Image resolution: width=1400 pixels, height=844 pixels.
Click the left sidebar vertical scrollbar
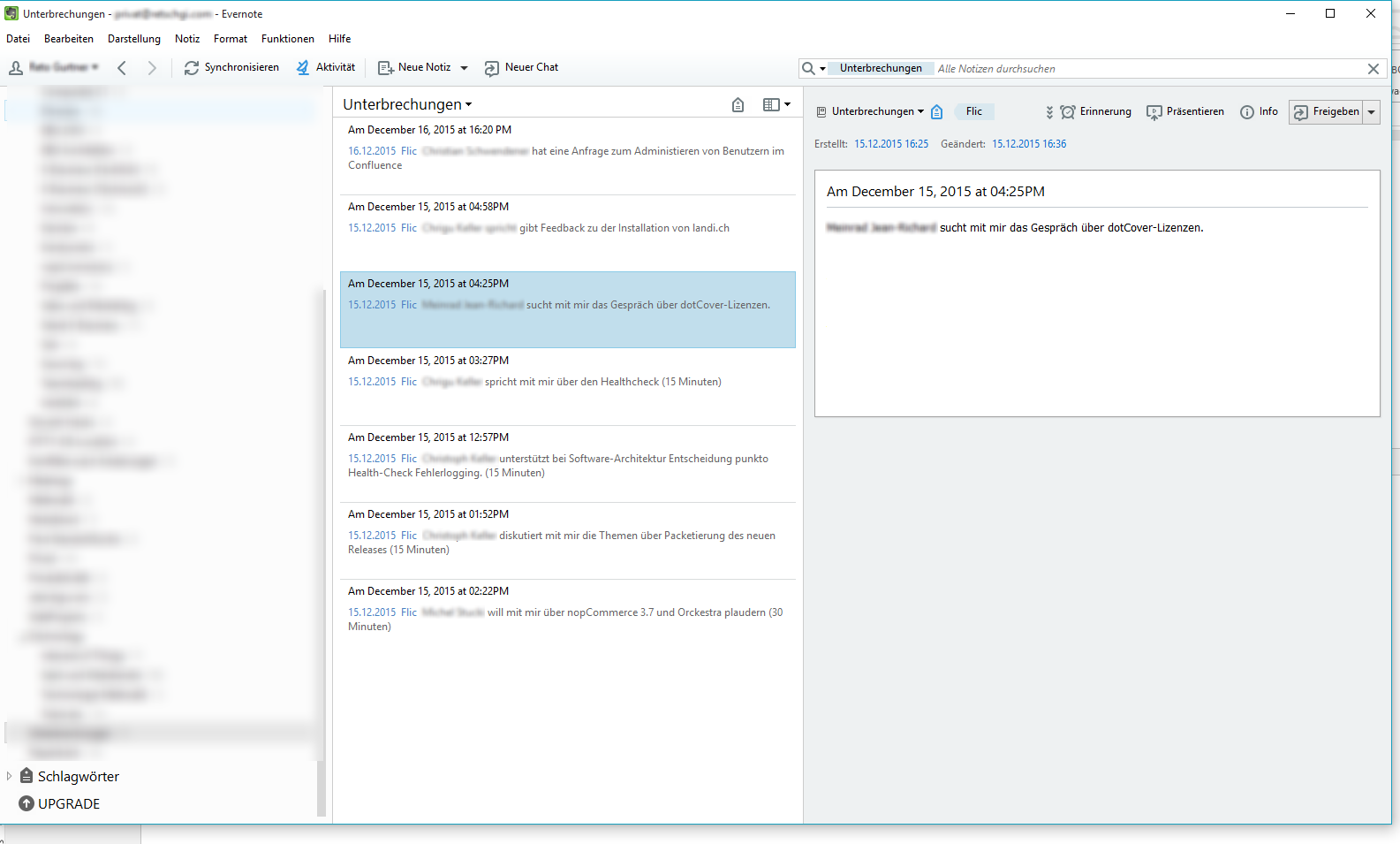click(321, 552)
